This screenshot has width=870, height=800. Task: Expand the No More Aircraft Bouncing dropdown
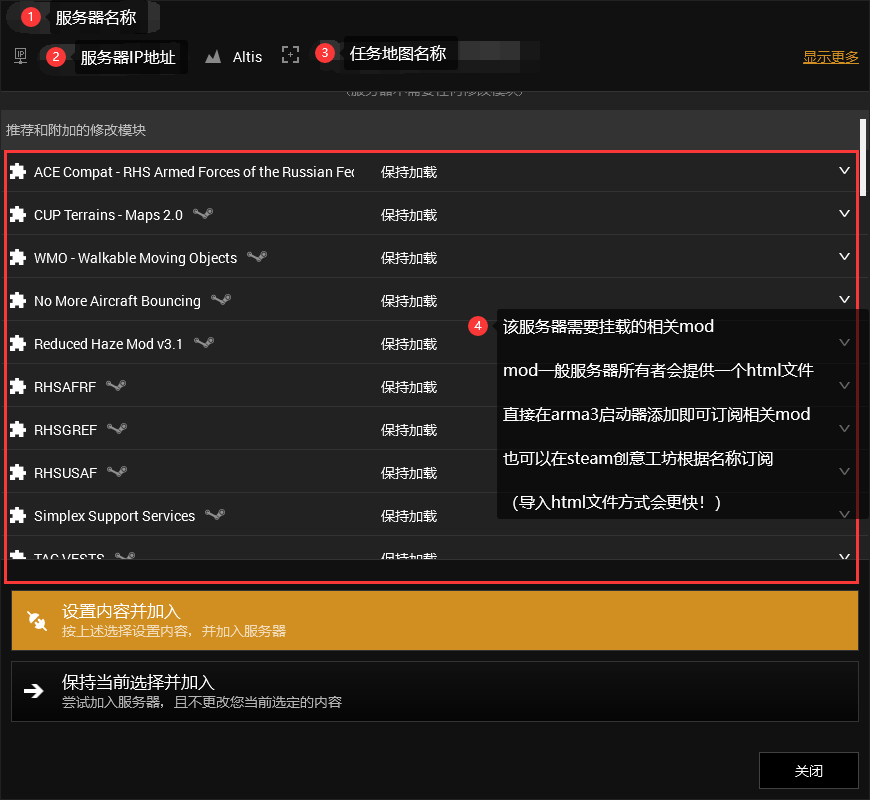tap(844, 300)
